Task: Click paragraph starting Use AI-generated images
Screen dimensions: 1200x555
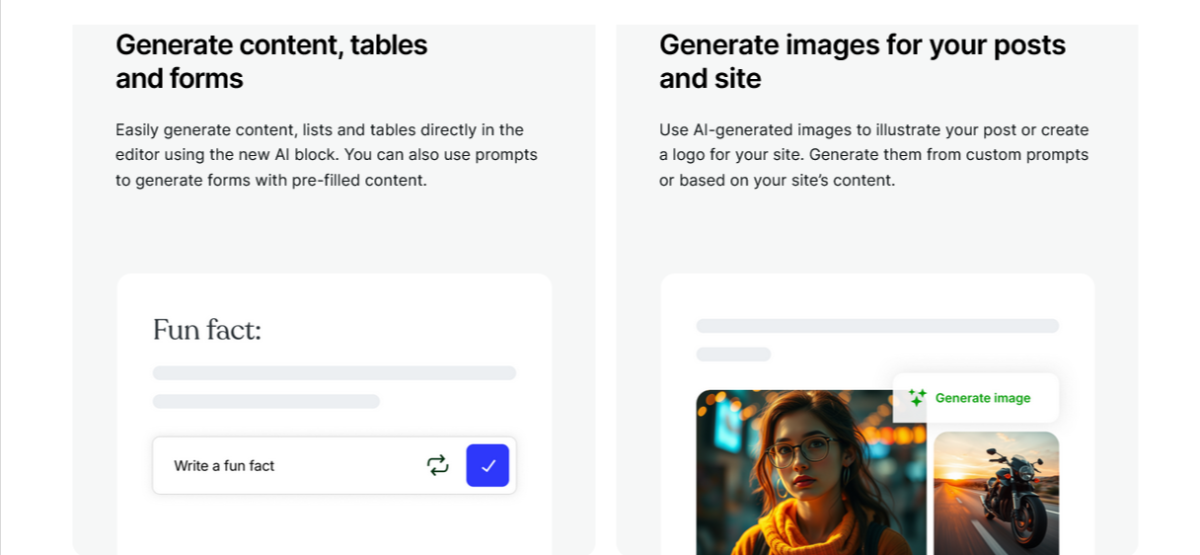Action: [x=874, y=155]
